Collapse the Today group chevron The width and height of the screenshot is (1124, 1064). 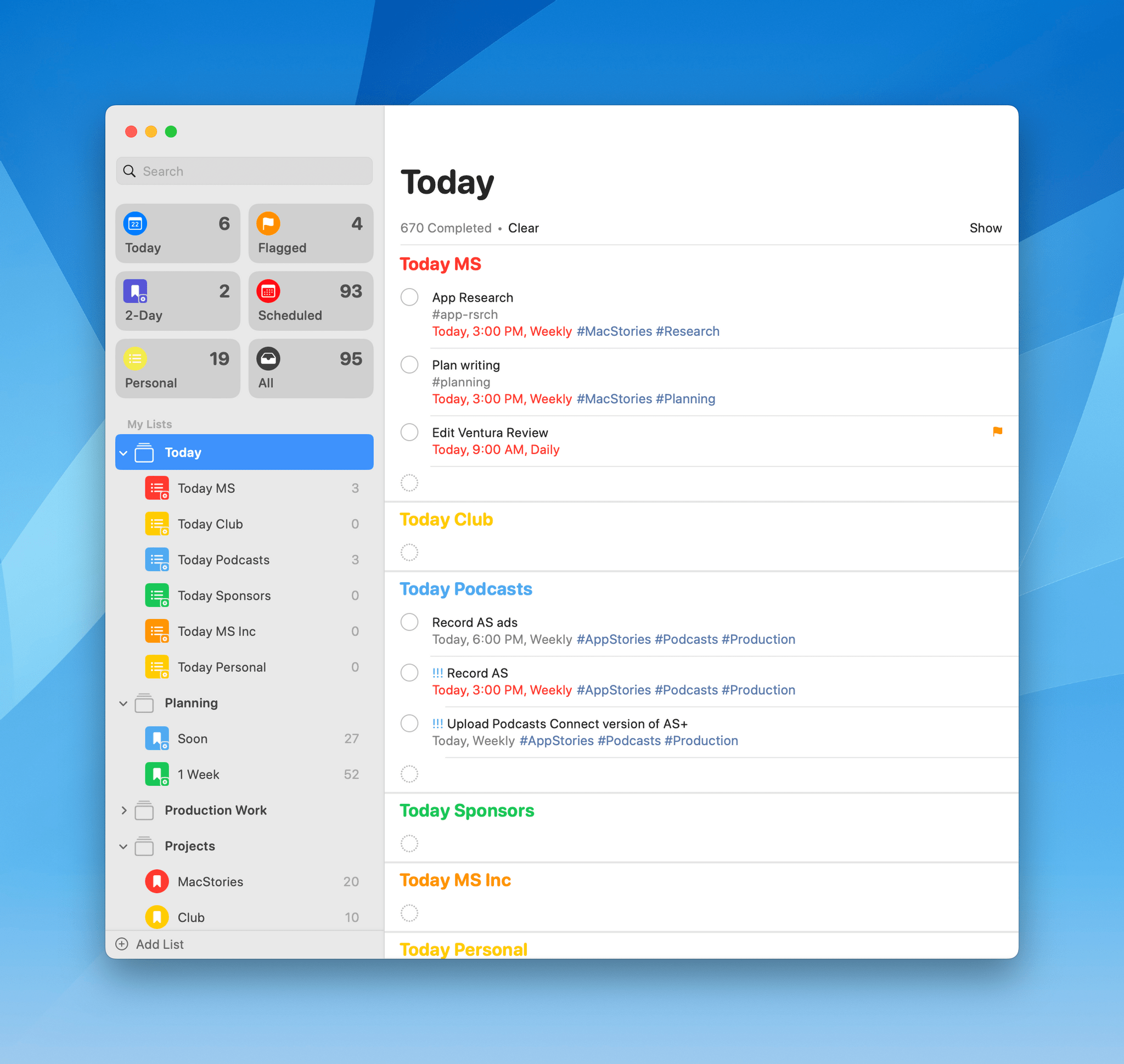coord(123,453)
